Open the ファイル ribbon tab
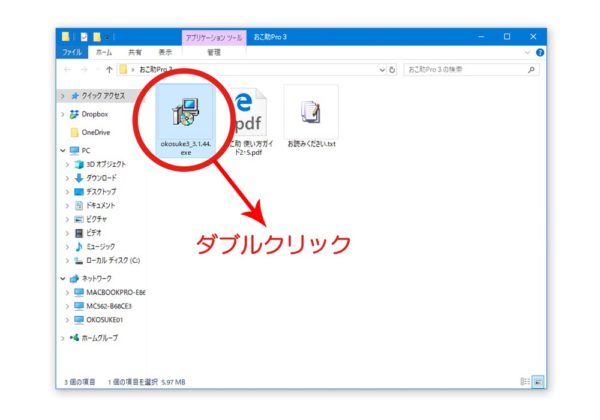 (x=72, y=52)
